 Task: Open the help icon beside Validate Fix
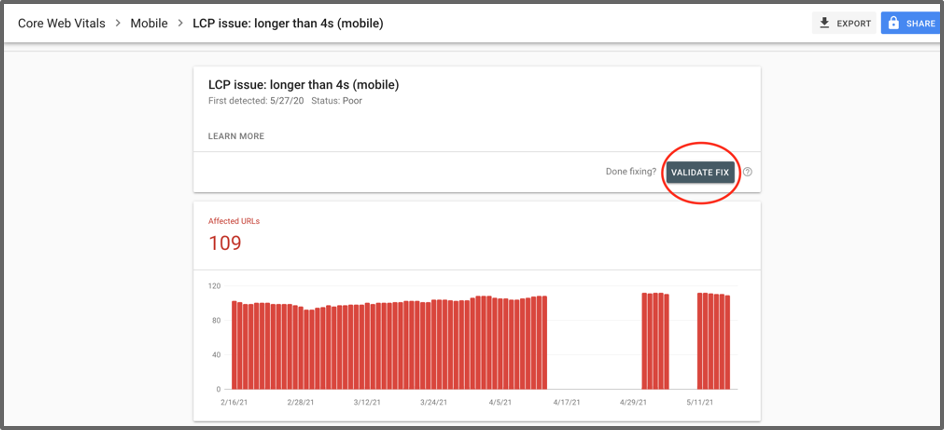748,172
